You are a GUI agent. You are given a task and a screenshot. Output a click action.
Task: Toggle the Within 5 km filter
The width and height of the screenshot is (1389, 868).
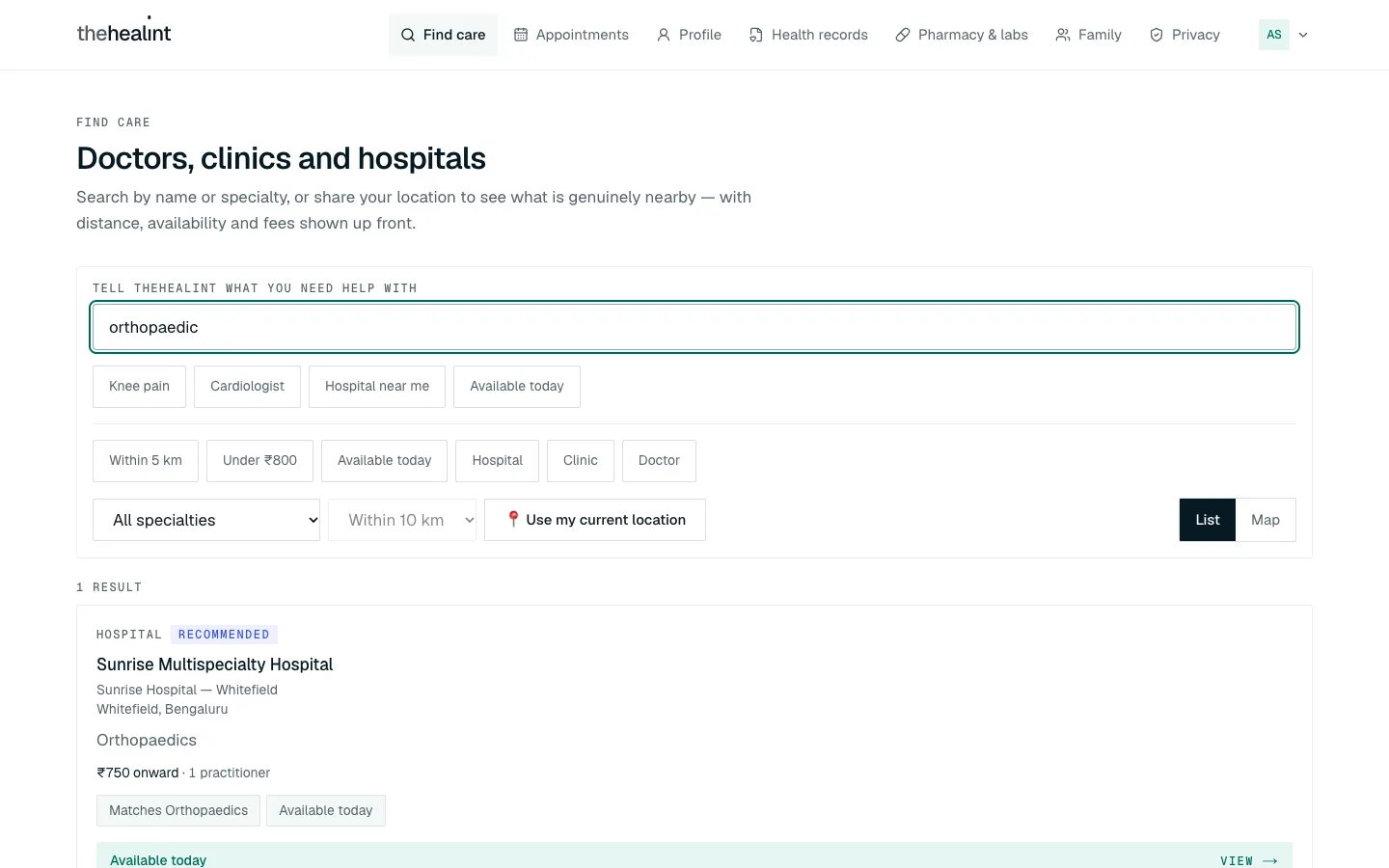tap(146, 461)
